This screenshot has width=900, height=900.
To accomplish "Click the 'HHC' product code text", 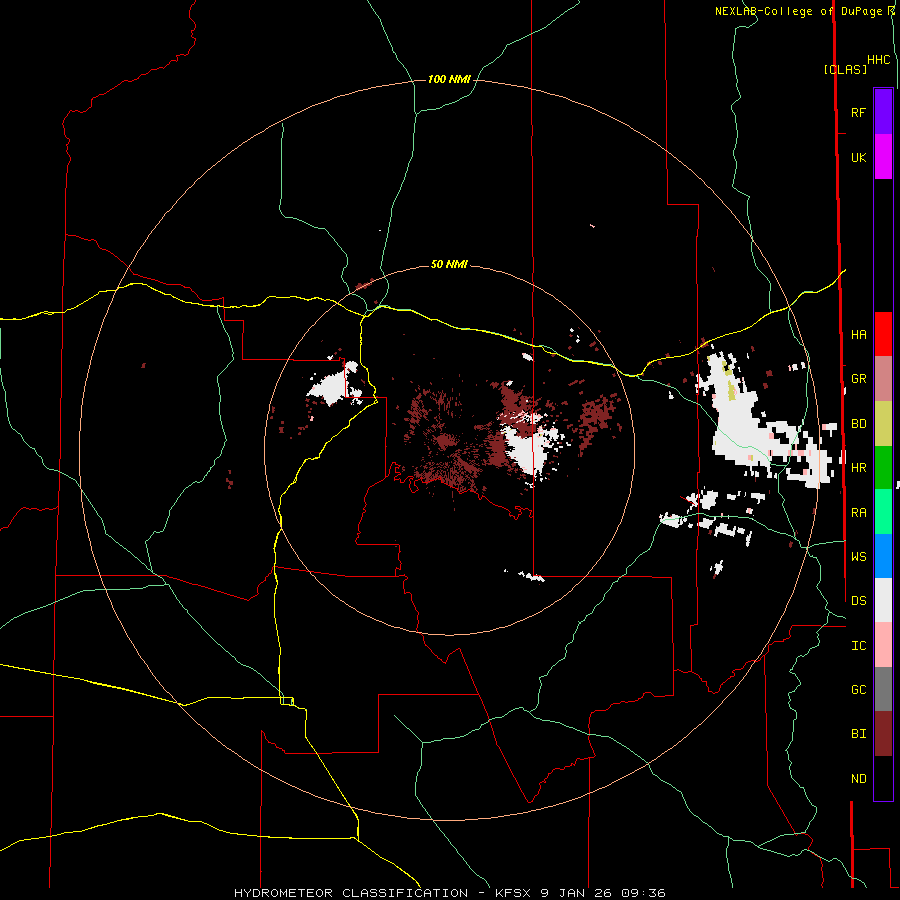I will pos(878,60).
